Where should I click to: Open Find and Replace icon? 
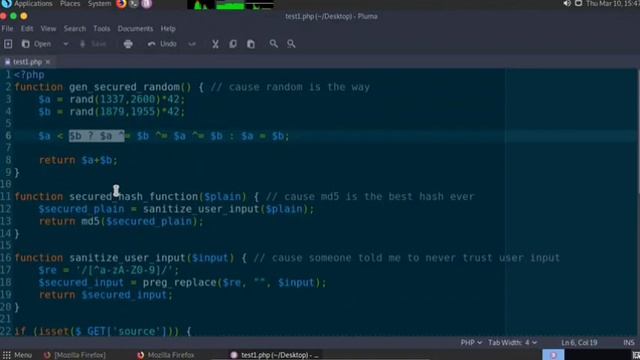291,44
